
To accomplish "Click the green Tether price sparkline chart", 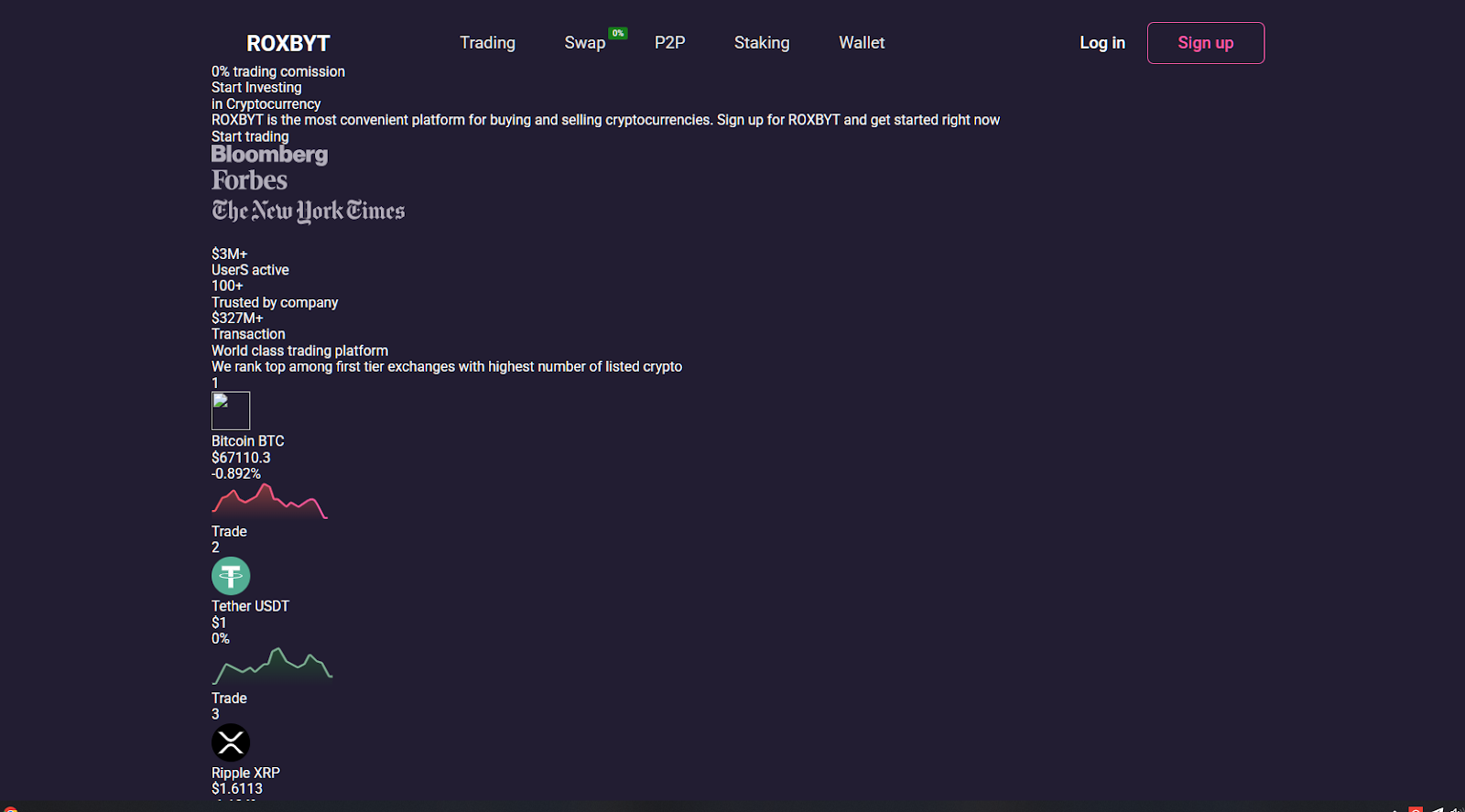I will (272, 666).
